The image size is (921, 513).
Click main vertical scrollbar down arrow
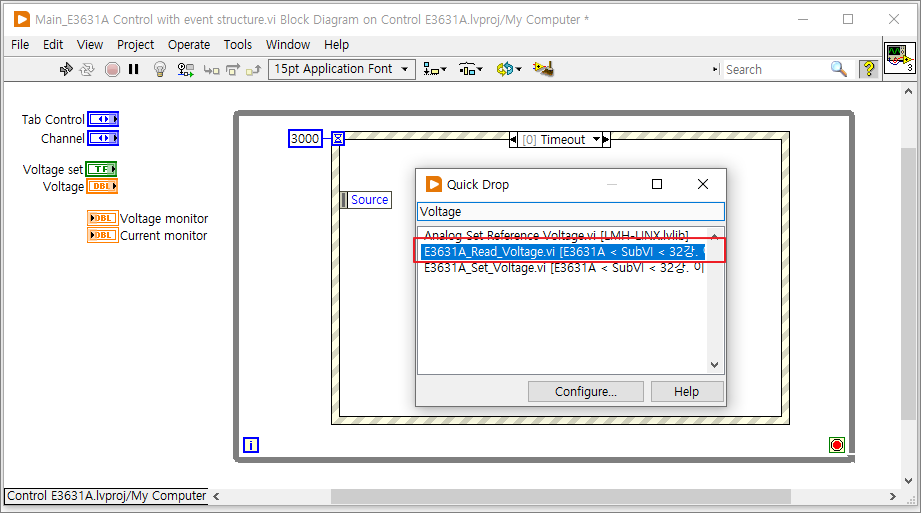[x=908, y=481]
